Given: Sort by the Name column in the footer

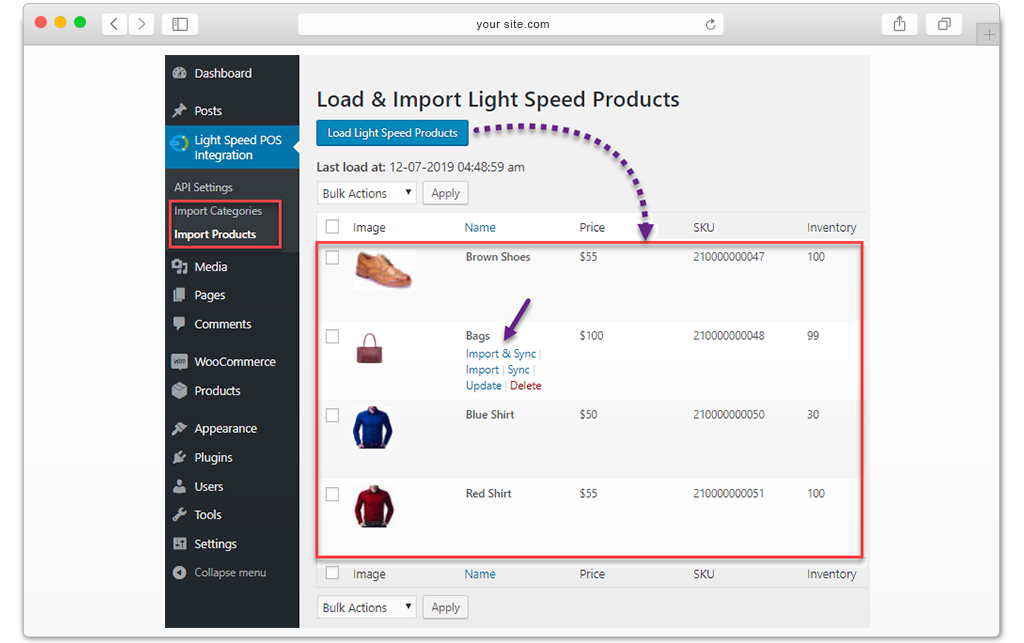Looking at the screenshot, I should pos(480,574).
